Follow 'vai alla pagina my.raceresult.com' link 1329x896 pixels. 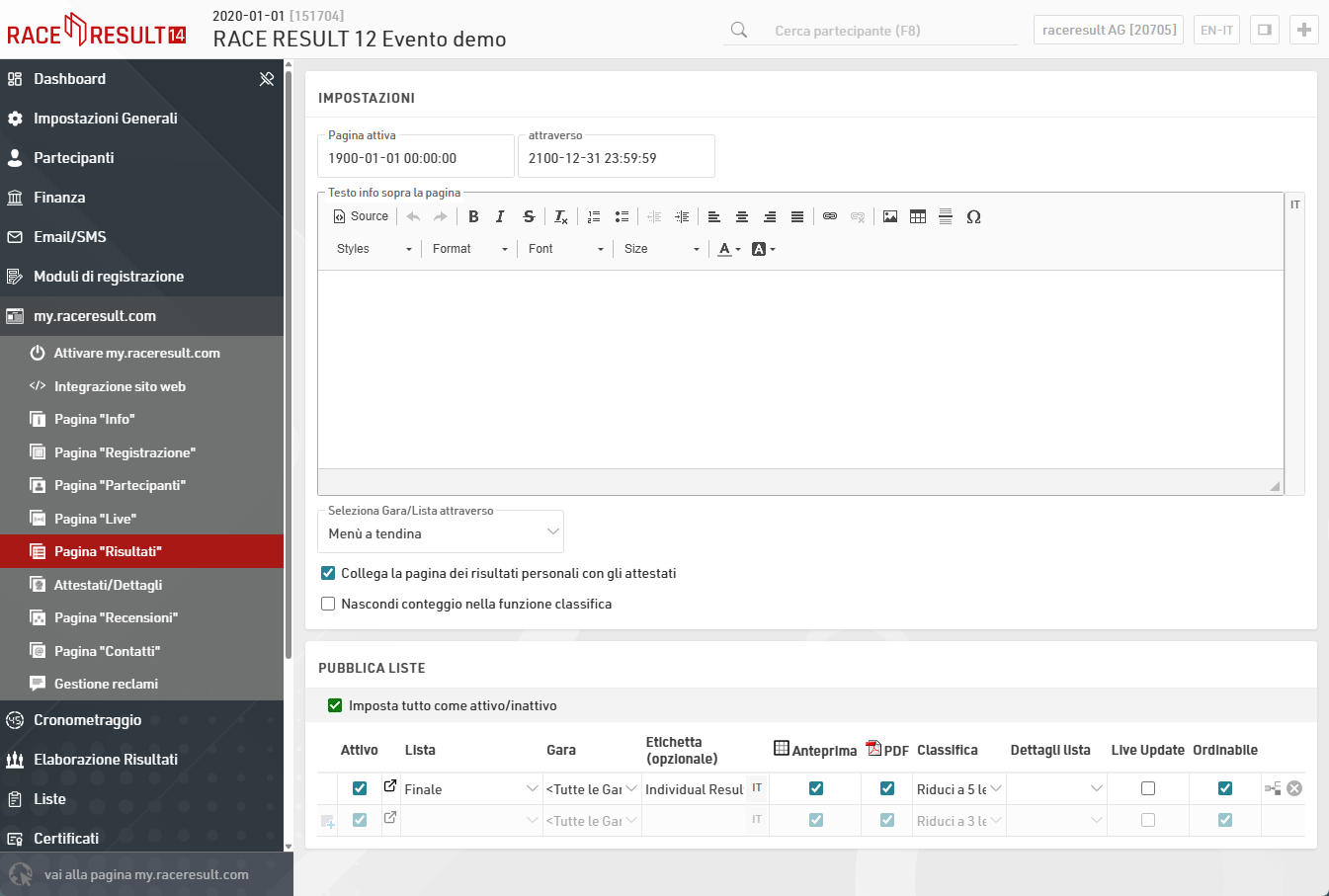(x=146, y=874)
